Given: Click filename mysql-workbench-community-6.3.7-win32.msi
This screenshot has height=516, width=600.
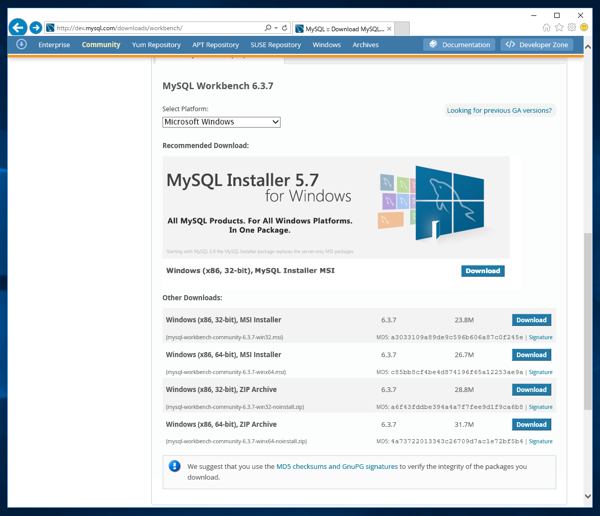Looking at the screenshot, I should (224, 337).
